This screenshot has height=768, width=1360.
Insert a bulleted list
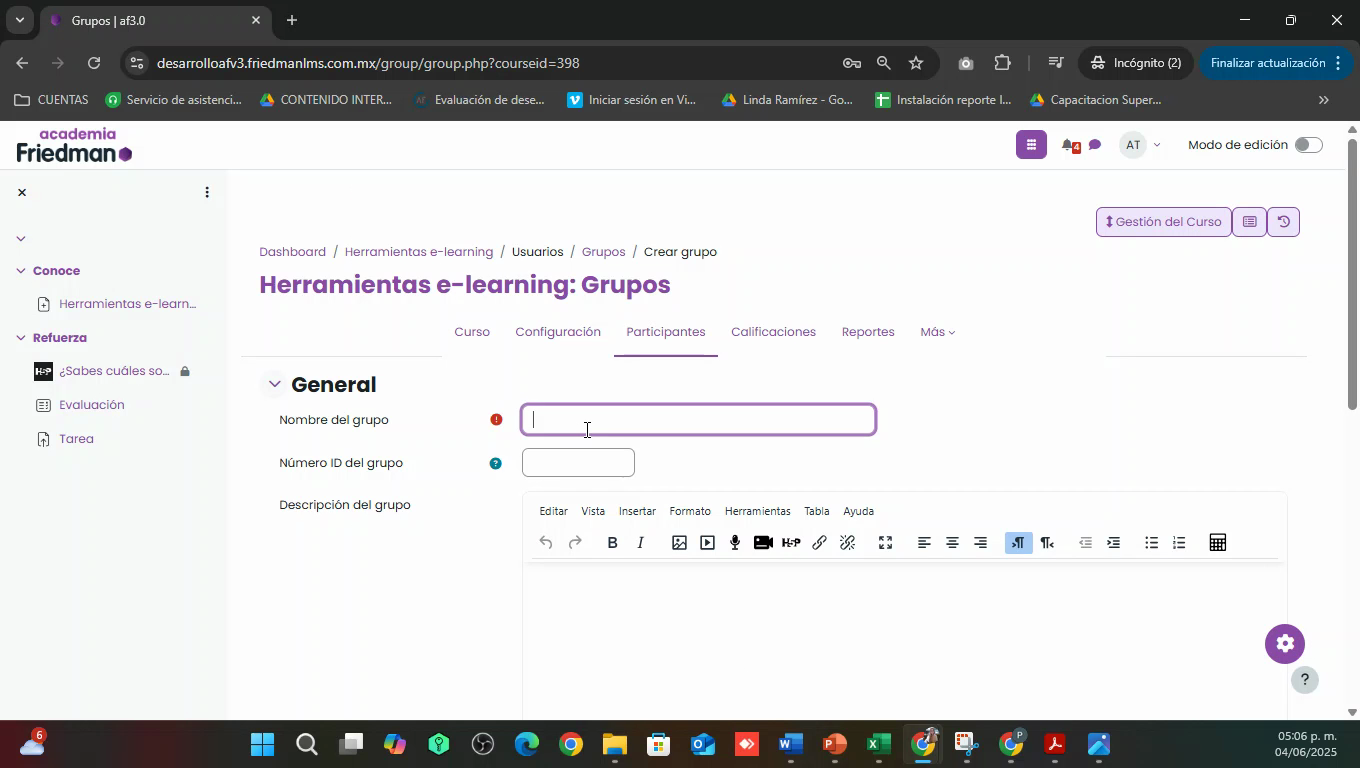1151,543
